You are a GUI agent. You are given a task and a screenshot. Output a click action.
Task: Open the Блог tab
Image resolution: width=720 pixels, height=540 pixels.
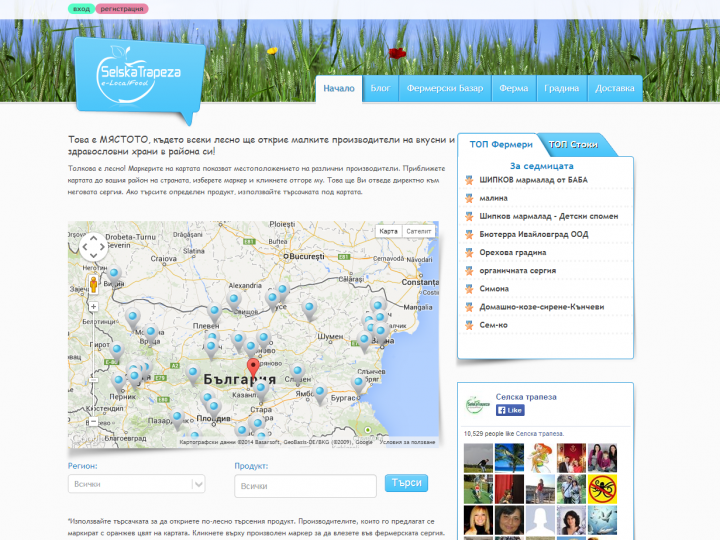[381, 88]
